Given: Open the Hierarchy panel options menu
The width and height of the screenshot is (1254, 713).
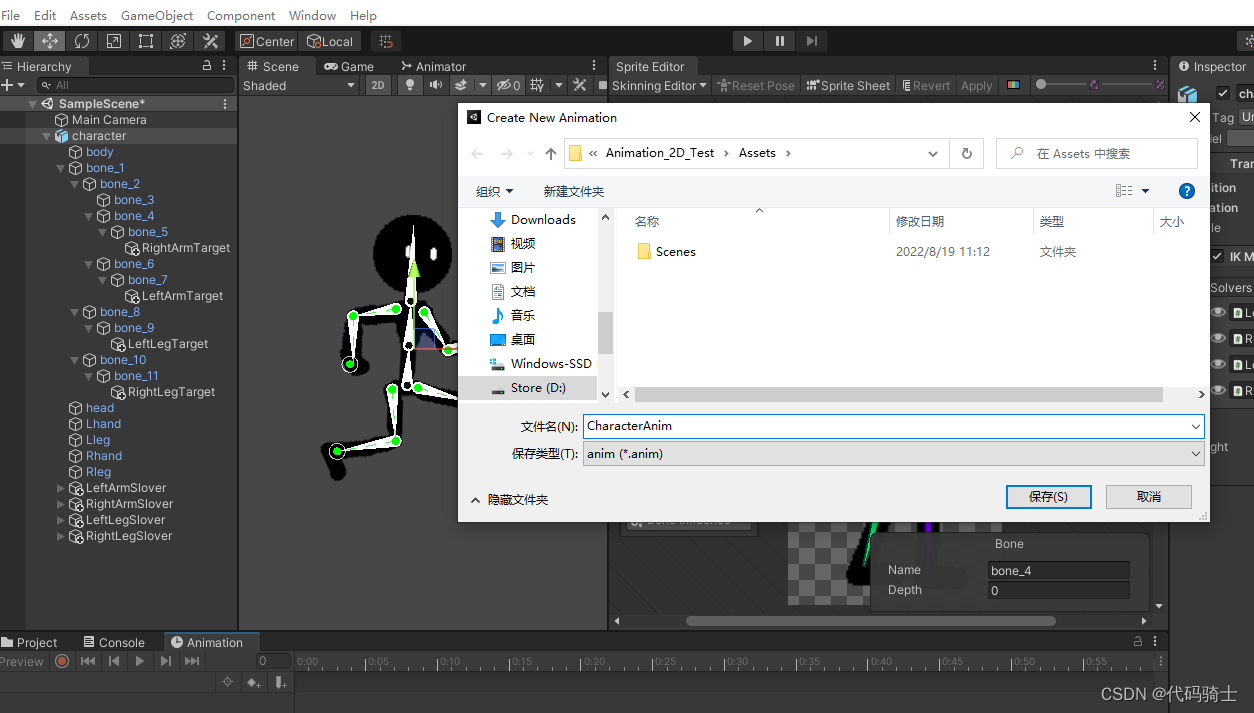Looking at the screenshot, I should pyautogui.click(x=226, y=65).
